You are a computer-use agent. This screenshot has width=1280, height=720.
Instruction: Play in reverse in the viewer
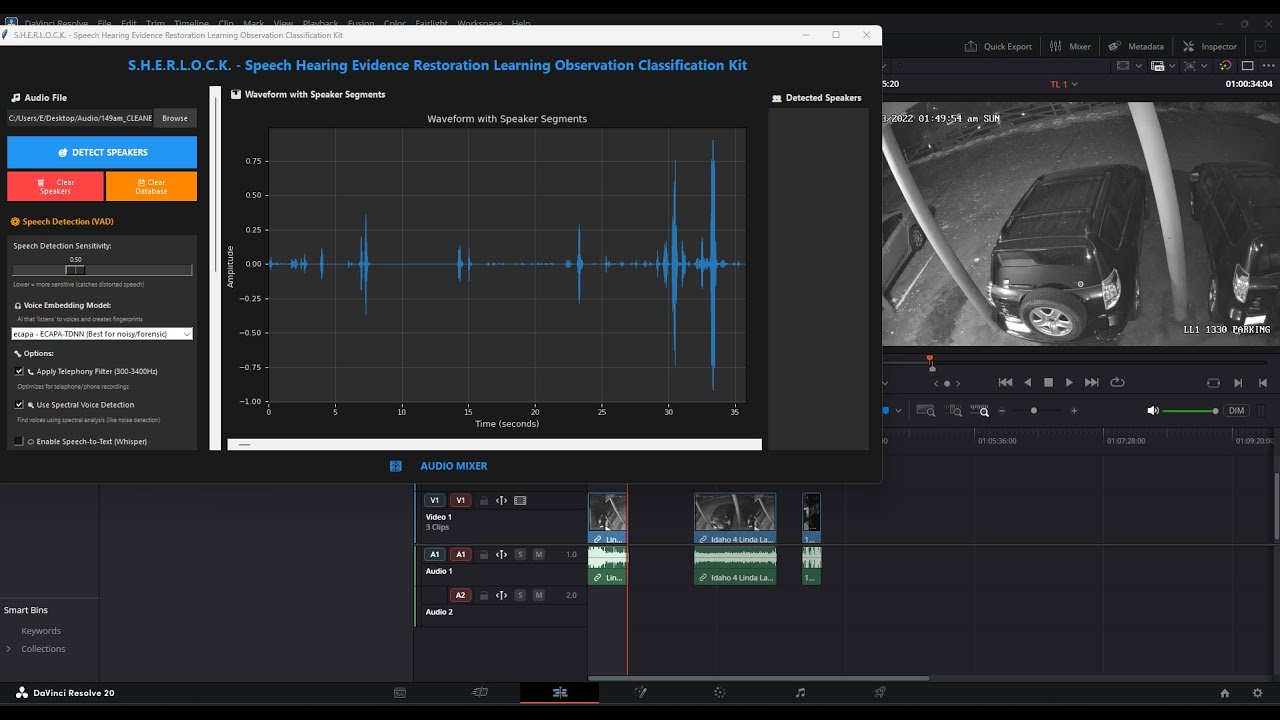[x=1027, y=382]
